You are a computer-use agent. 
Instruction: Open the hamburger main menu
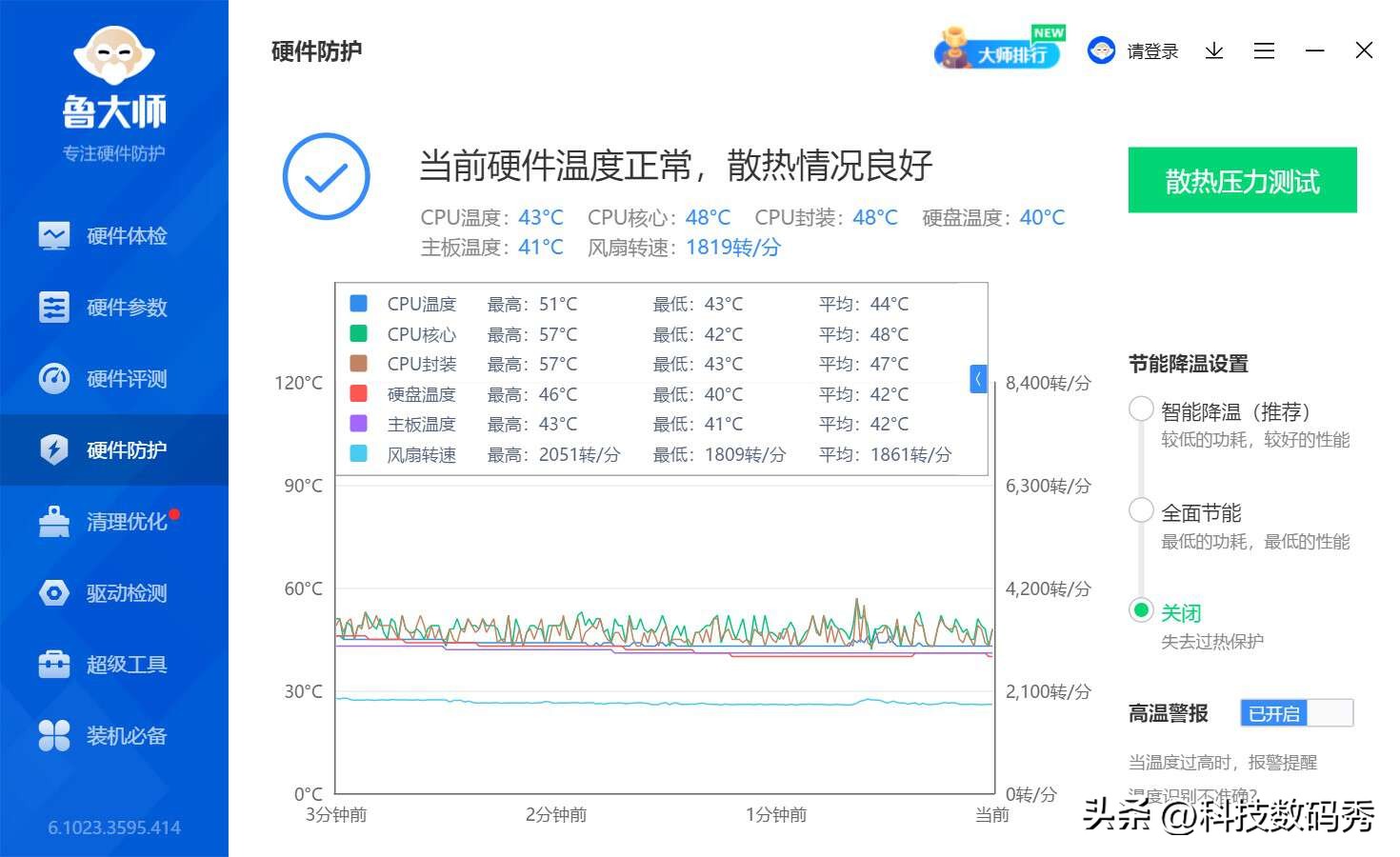[x=1264, y=50]
